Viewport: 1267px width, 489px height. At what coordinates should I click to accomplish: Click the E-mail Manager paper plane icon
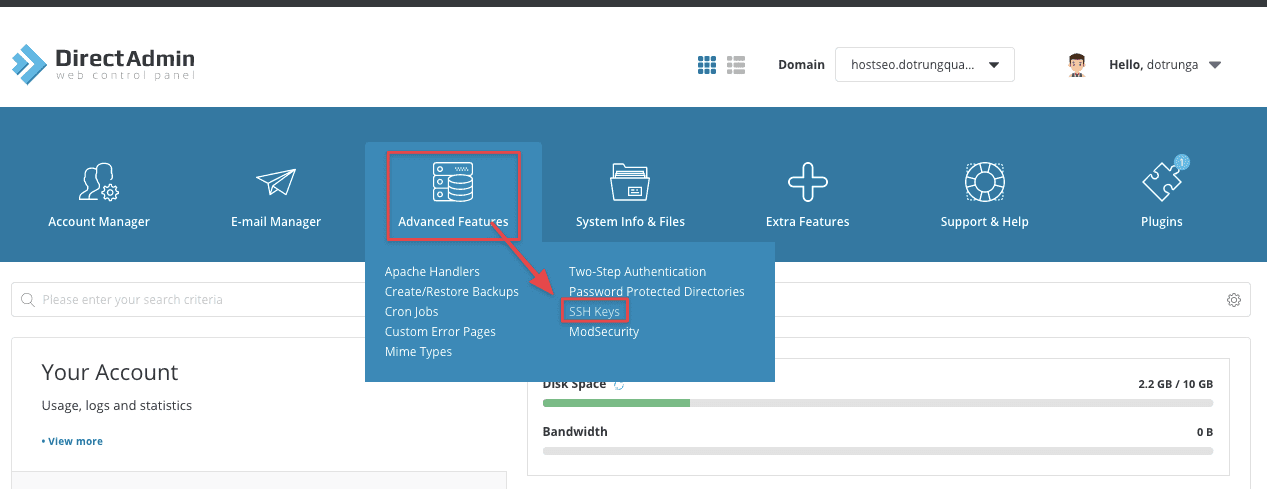[x=275, y=182]
